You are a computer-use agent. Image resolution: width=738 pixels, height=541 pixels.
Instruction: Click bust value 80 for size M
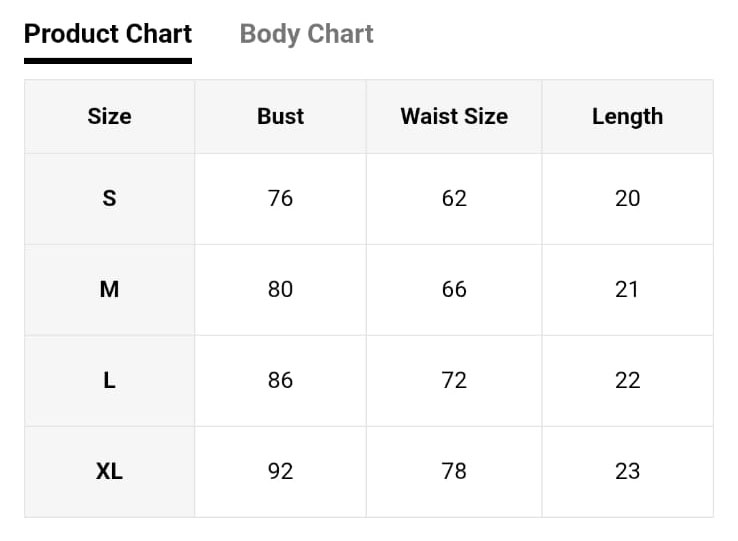tap(281, 289)
